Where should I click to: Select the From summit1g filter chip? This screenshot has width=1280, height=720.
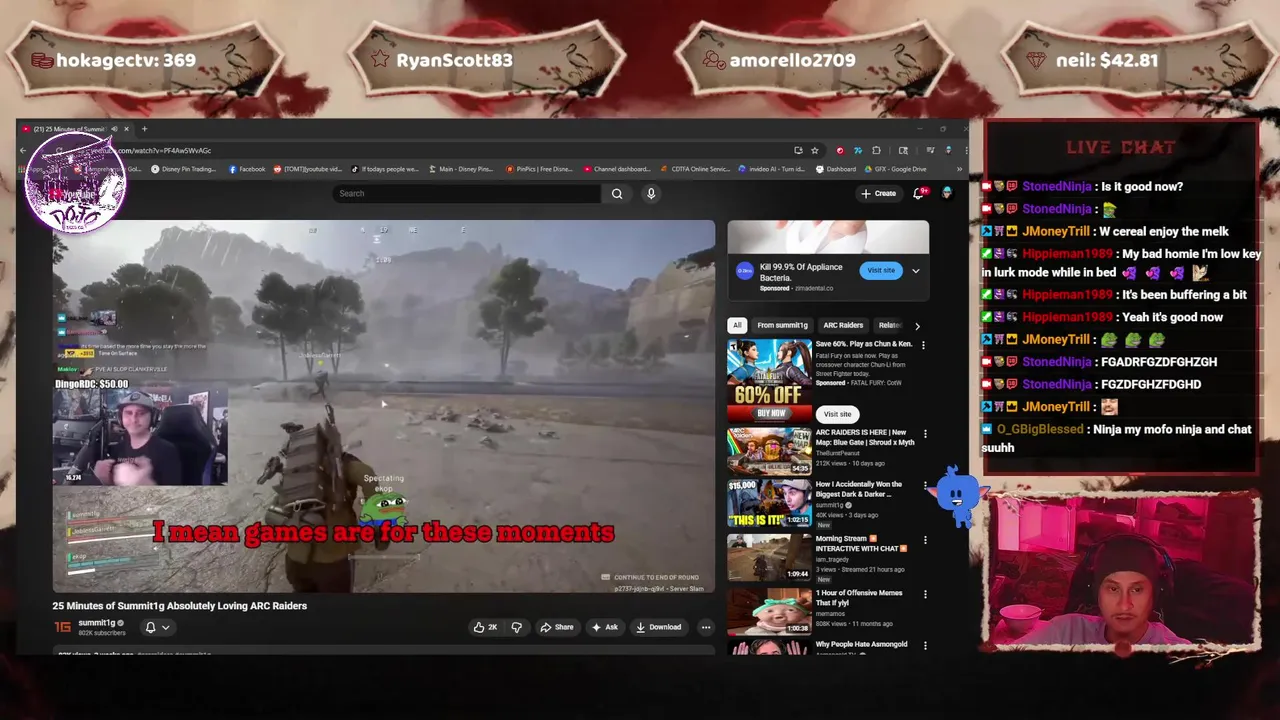click(x=782, y=325)
